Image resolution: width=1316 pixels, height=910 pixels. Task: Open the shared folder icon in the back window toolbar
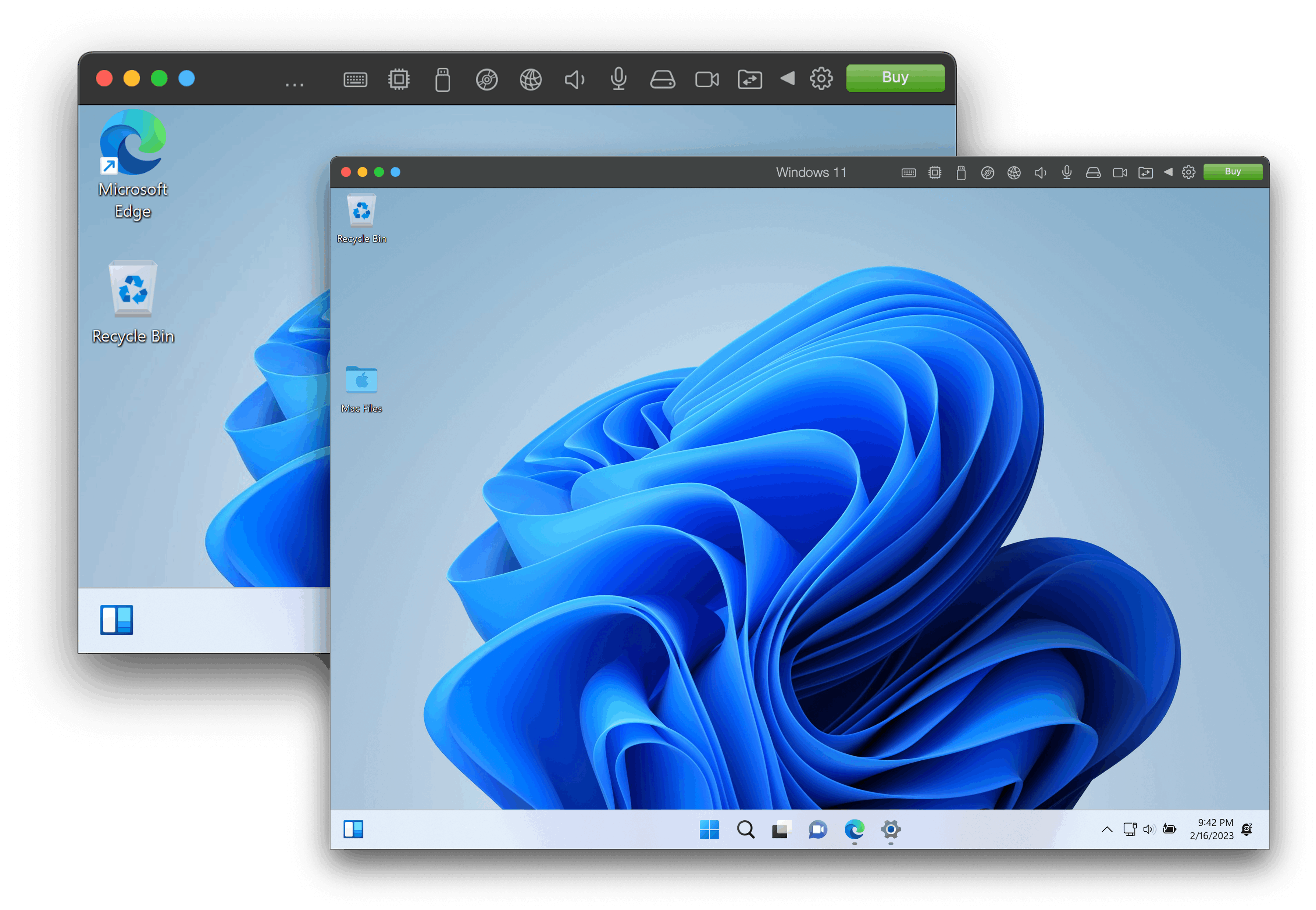(750, 79)
